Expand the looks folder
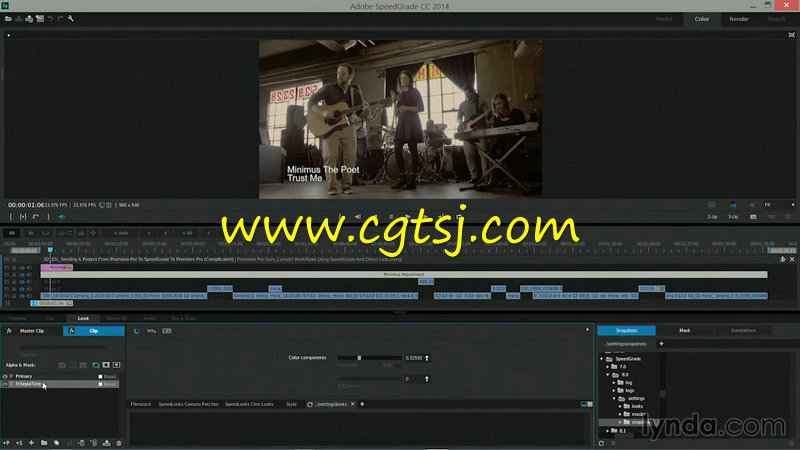The height and width of the screenshot is (450, 800). click(620, 407)
